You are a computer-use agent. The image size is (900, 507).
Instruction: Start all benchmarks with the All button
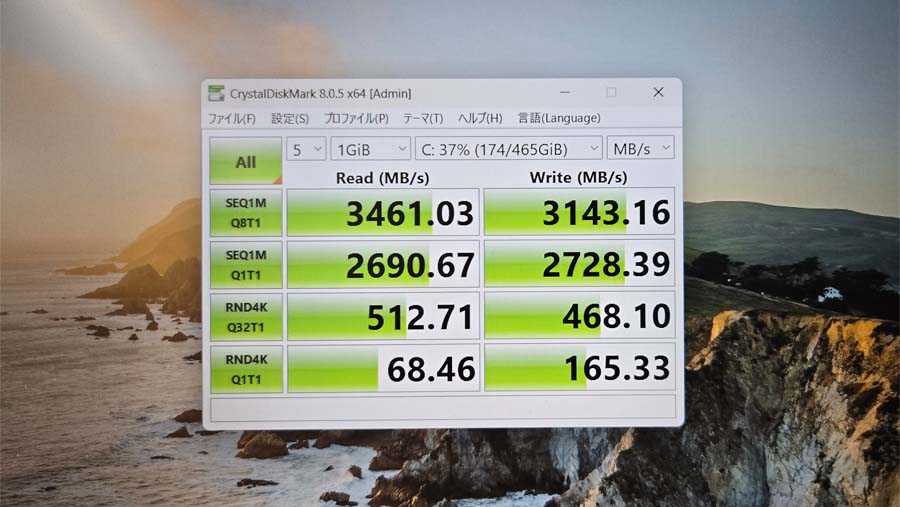pyautogui.click(x=246, y=161)
